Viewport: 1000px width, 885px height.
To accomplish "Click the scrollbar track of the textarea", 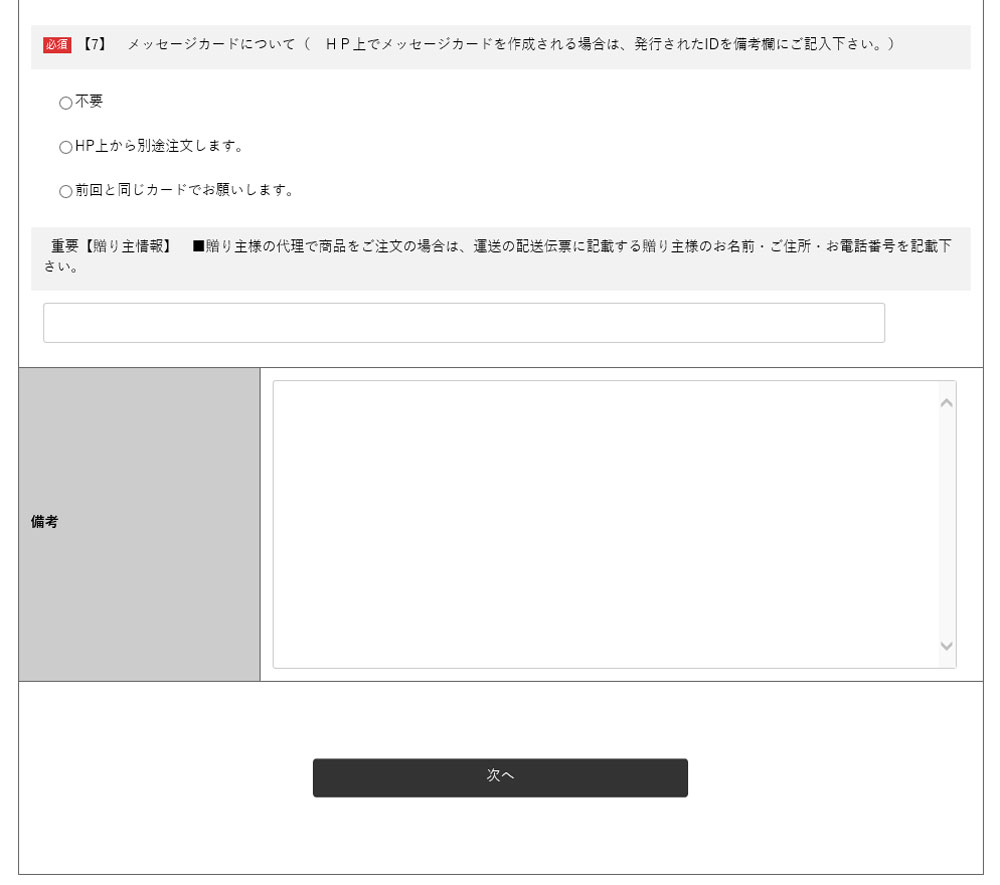I will tap(946, 520).
